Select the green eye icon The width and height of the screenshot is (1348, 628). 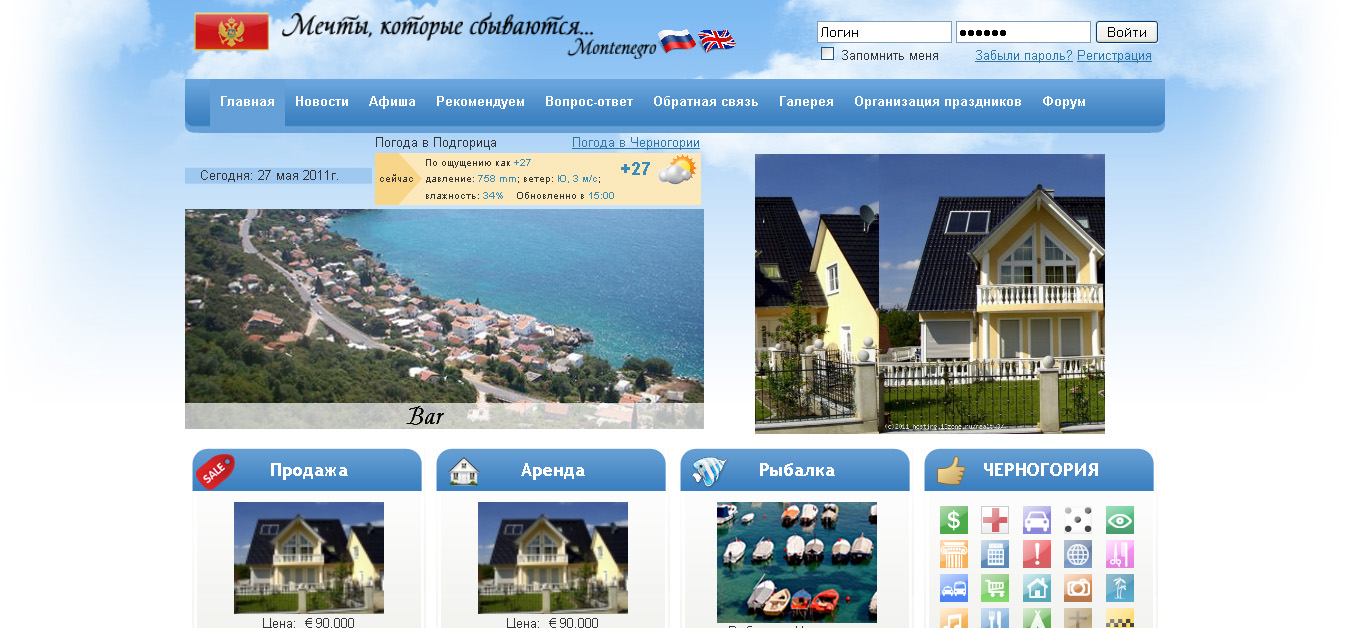click(1120, 520)
